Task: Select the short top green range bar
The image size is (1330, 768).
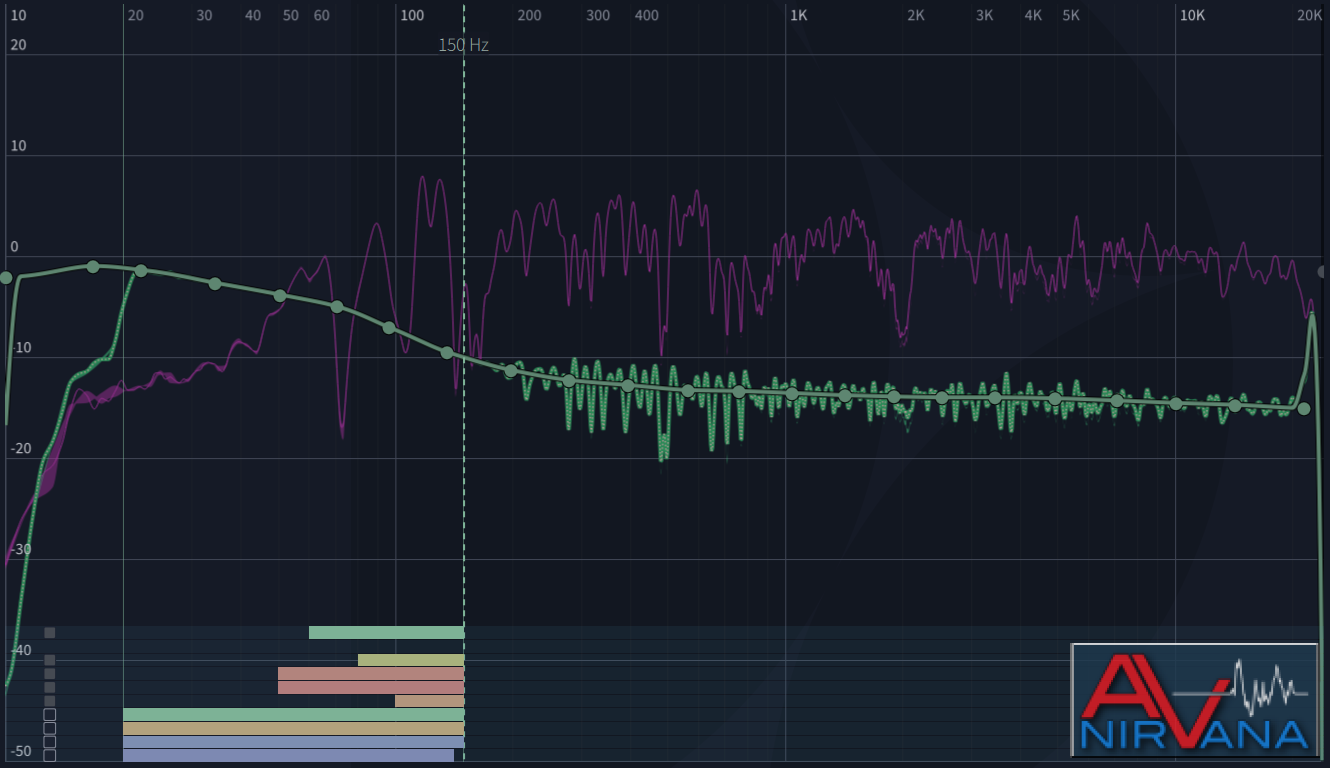Action: (x=386, y=632)
